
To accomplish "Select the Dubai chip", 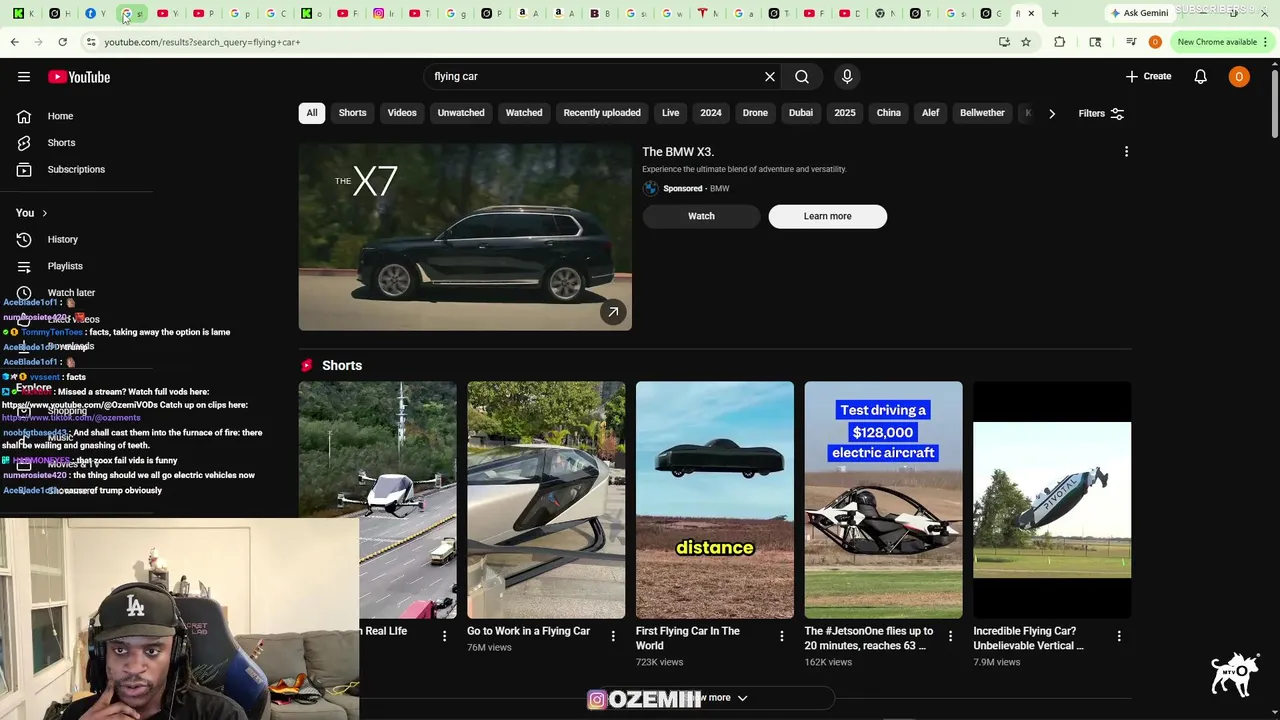I will (801, 113).
